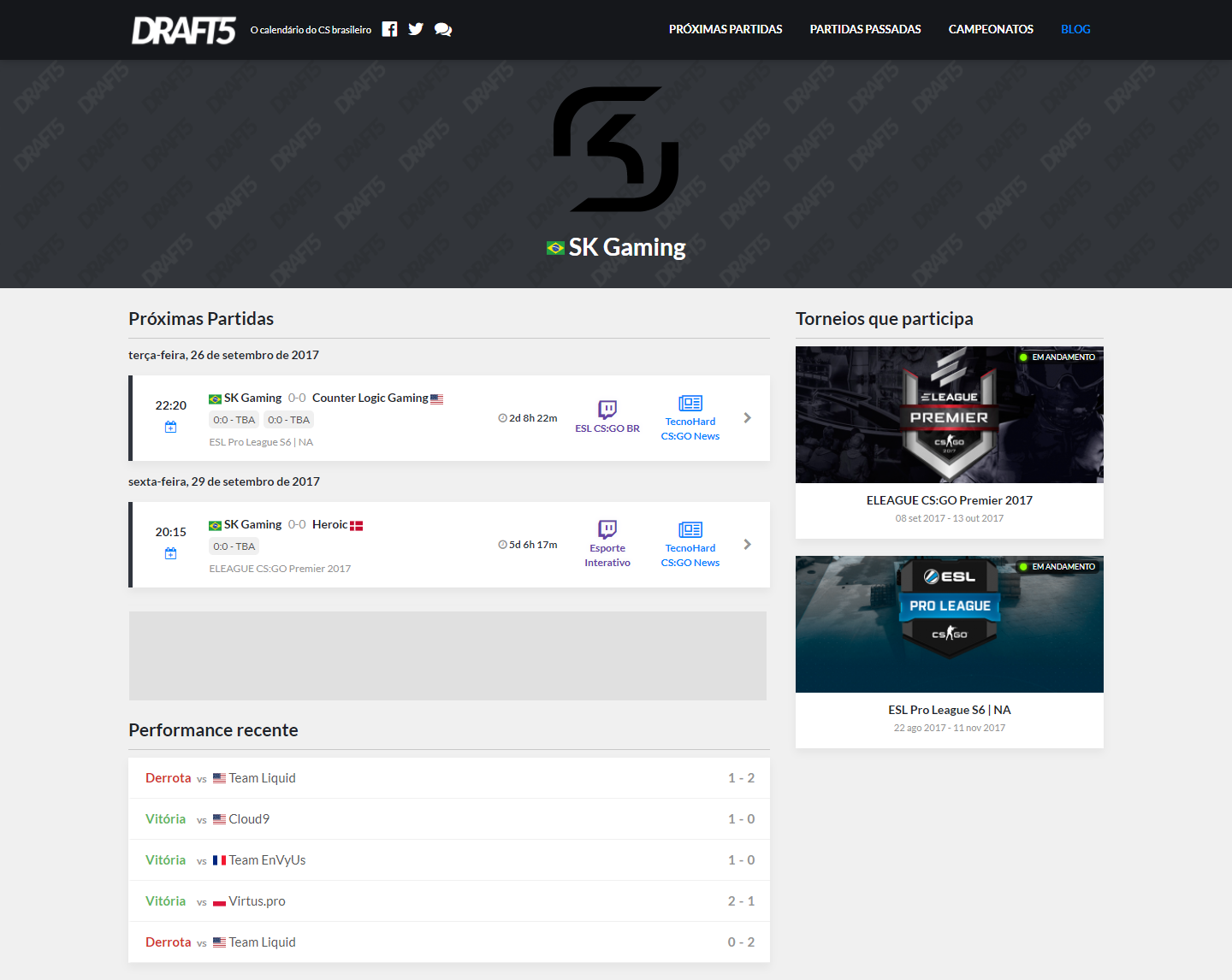Click the US flag beside Cloud9
Viewport: 1232px width, 980px height.
click(220, 819)
